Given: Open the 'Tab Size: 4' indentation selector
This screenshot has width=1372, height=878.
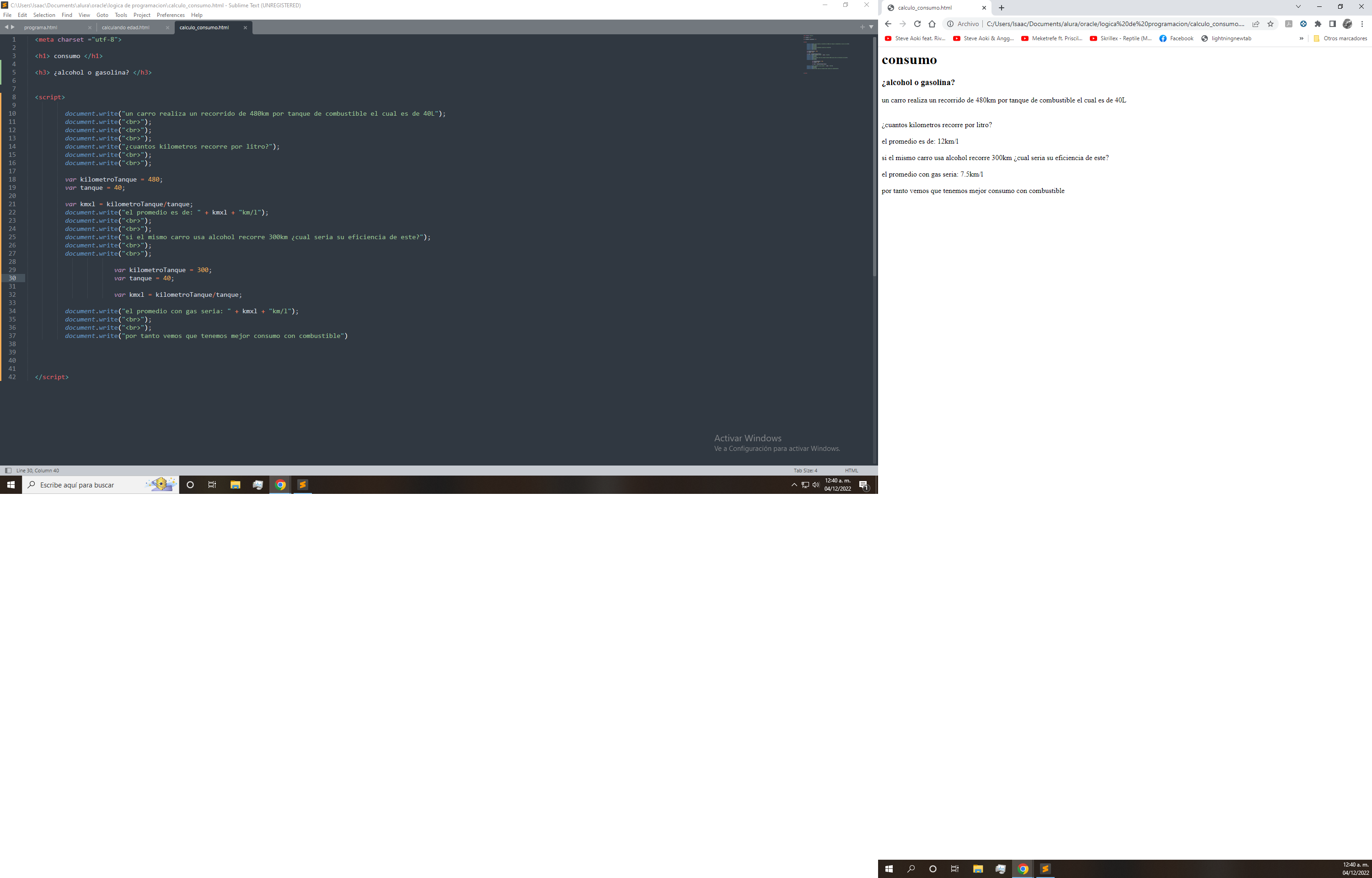Looking at the screenshot, I should 805,471.
